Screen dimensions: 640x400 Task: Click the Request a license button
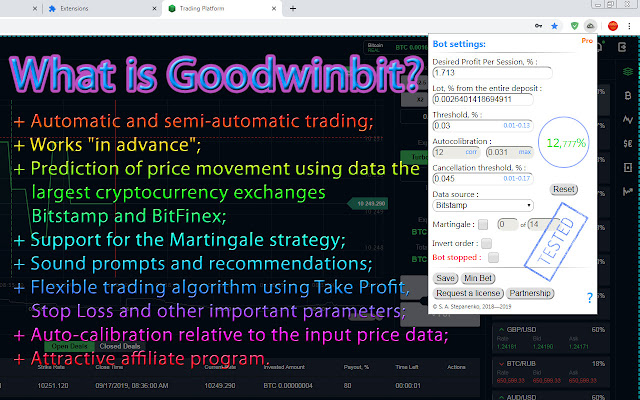point(468,293)
